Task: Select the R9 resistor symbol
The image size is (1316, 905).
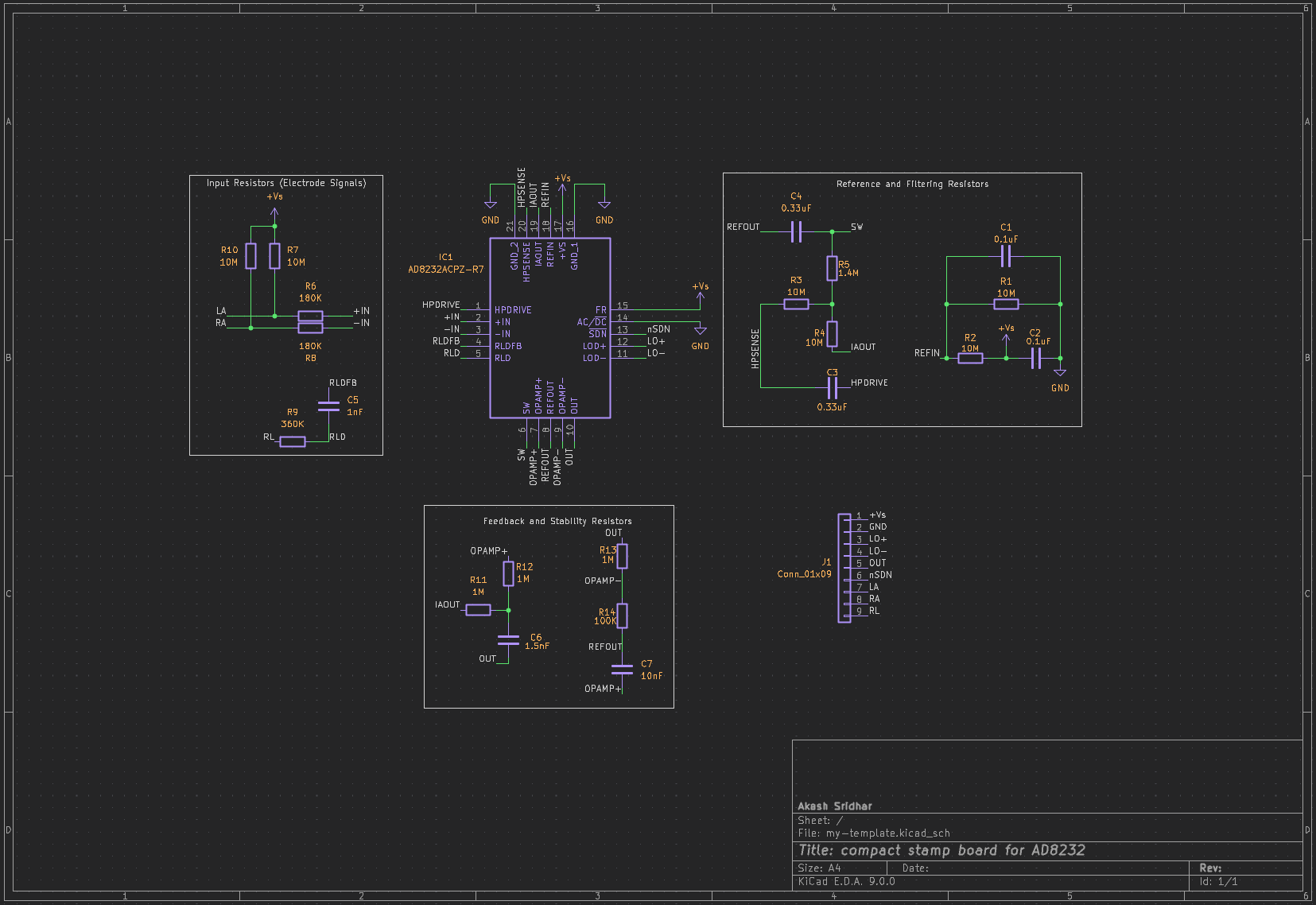Action: (293, 441)
